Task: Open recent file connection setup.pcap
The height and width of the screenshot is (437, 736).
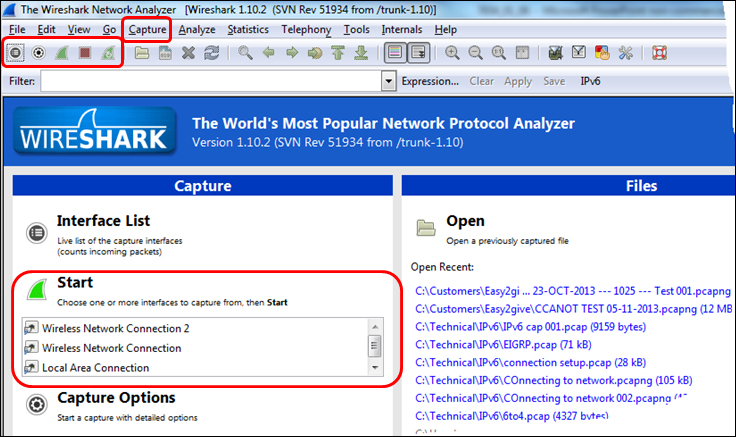Action: click(530, 362)
